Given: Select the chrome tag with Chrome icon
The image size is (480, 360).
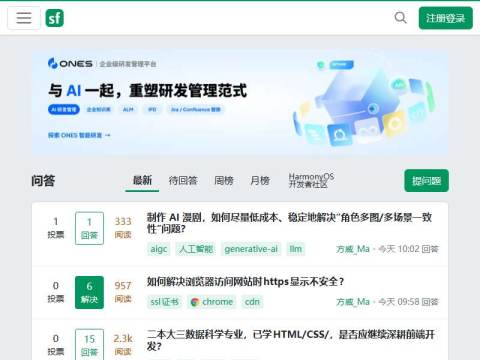Looking at the screenshot, I should (x=212, y=302).
